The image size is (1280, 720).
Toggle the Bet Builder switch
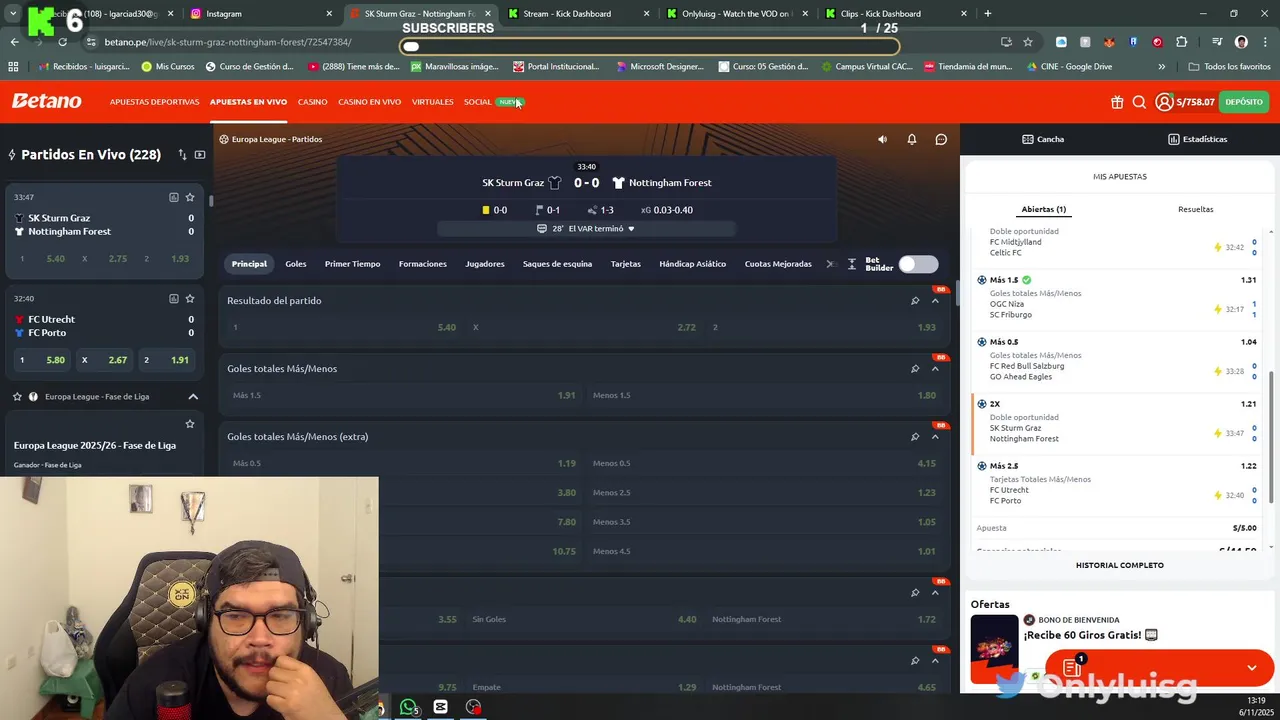[x=918, y=264]
